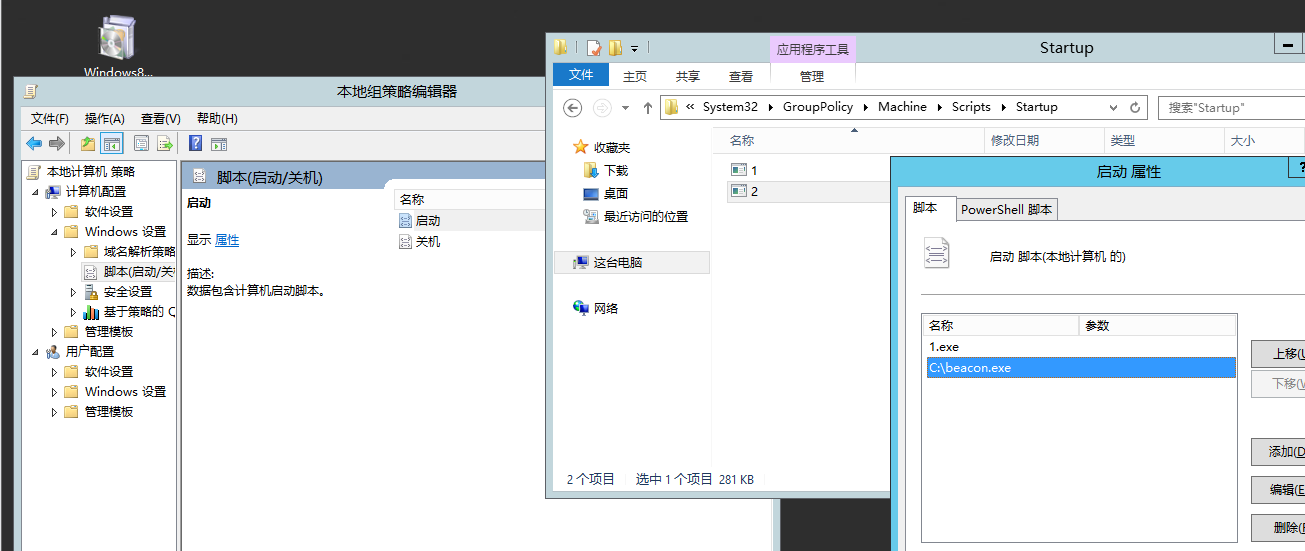1305x551 pixels.
Task: Open 查看(V) menu in policy editor
Action: coord(161,118)
